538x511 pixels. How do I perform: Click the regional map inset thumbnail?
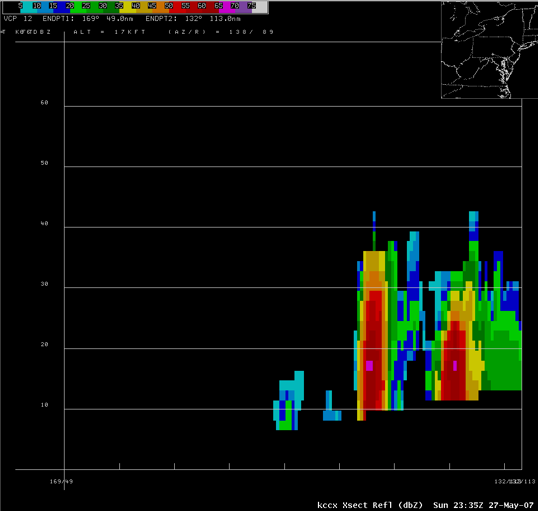pos(490,50)
